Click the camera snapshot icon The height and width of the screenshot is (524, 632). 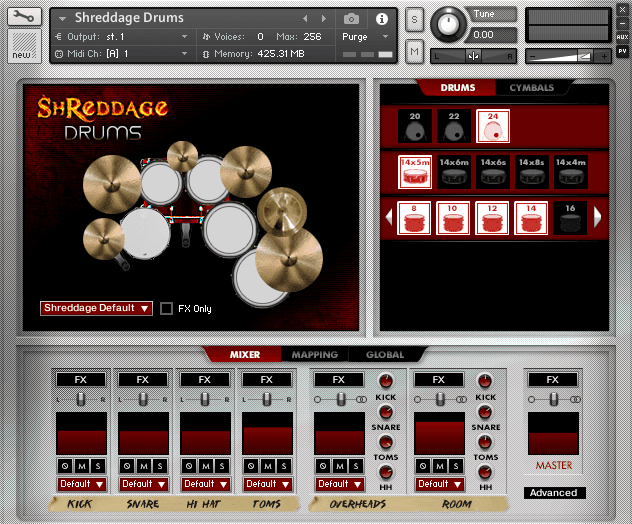pos(351,19)
